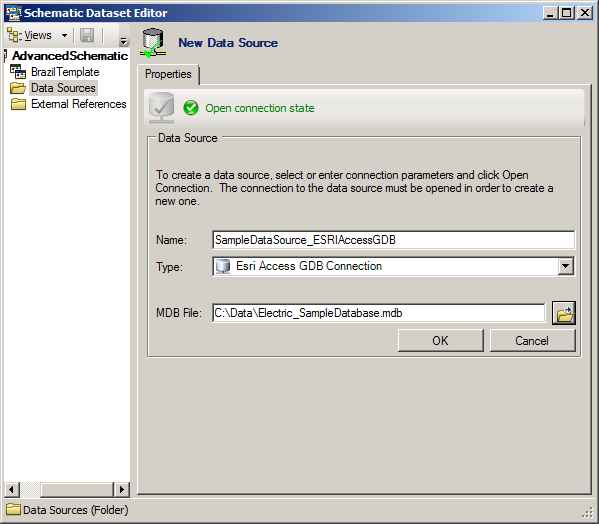Image resolution: width=599 pixels, height=524 pixels.
Task: Click the status bar folder icon
Action: pos(13,509)
